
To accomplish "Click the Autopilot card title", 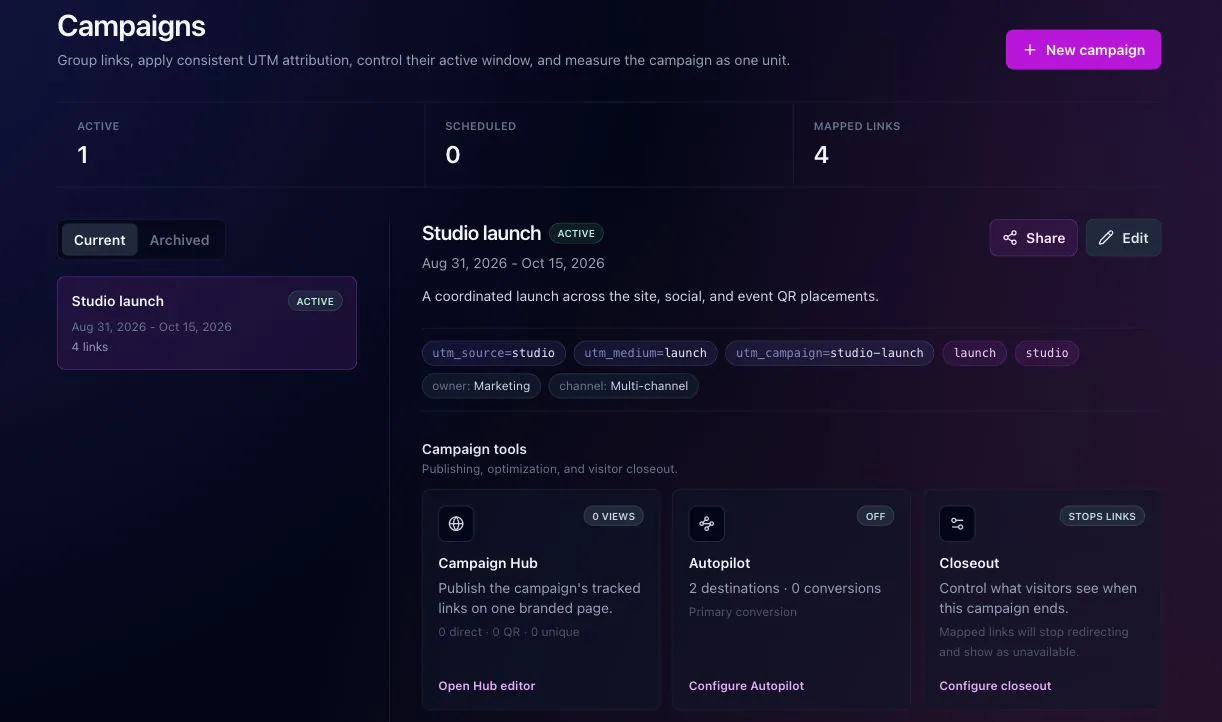I will (720, 563).
